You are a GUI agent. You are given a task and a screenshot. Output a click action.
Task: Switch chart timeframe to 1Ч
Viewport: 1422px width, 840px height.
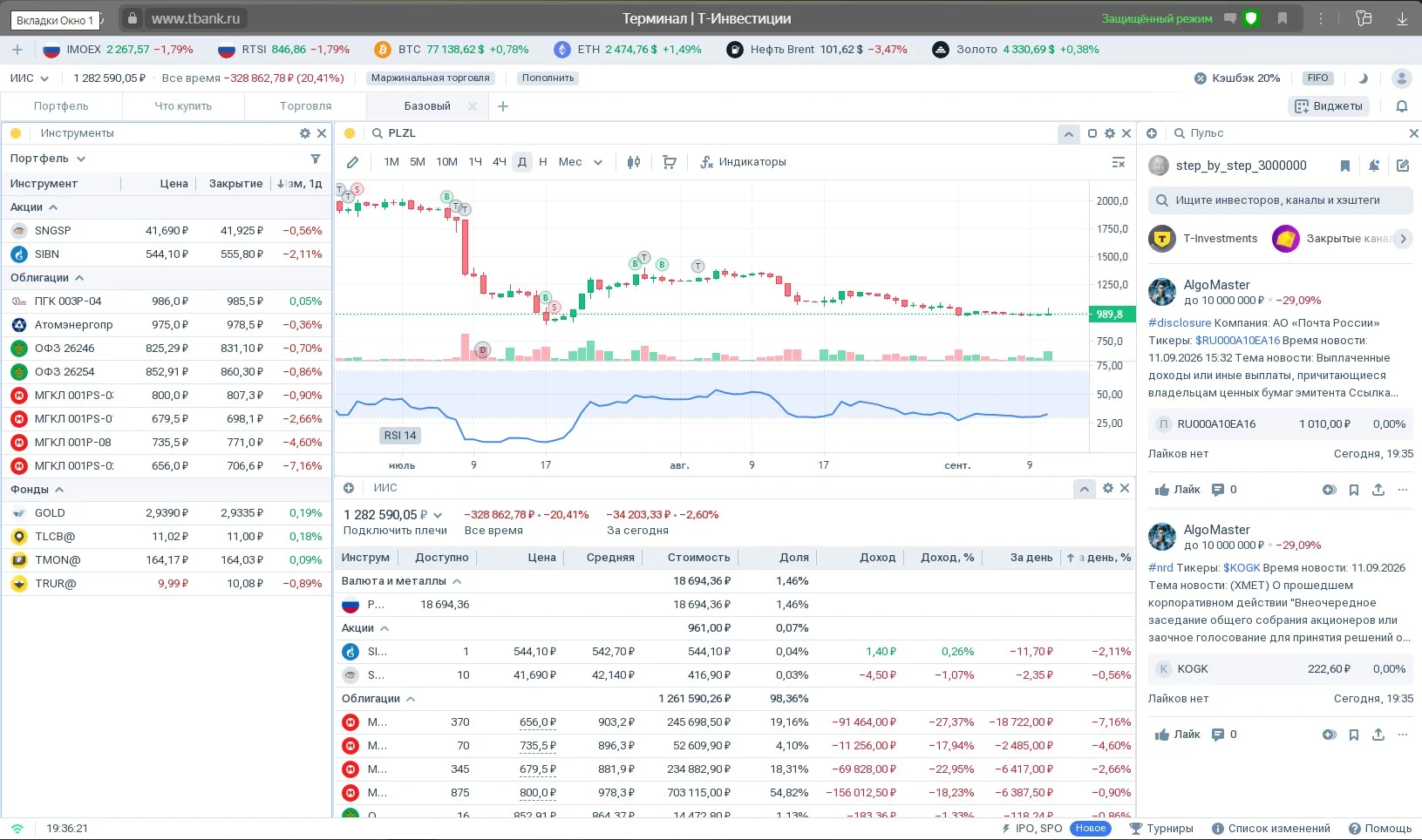pyautogui.click(x=475, y=162)
